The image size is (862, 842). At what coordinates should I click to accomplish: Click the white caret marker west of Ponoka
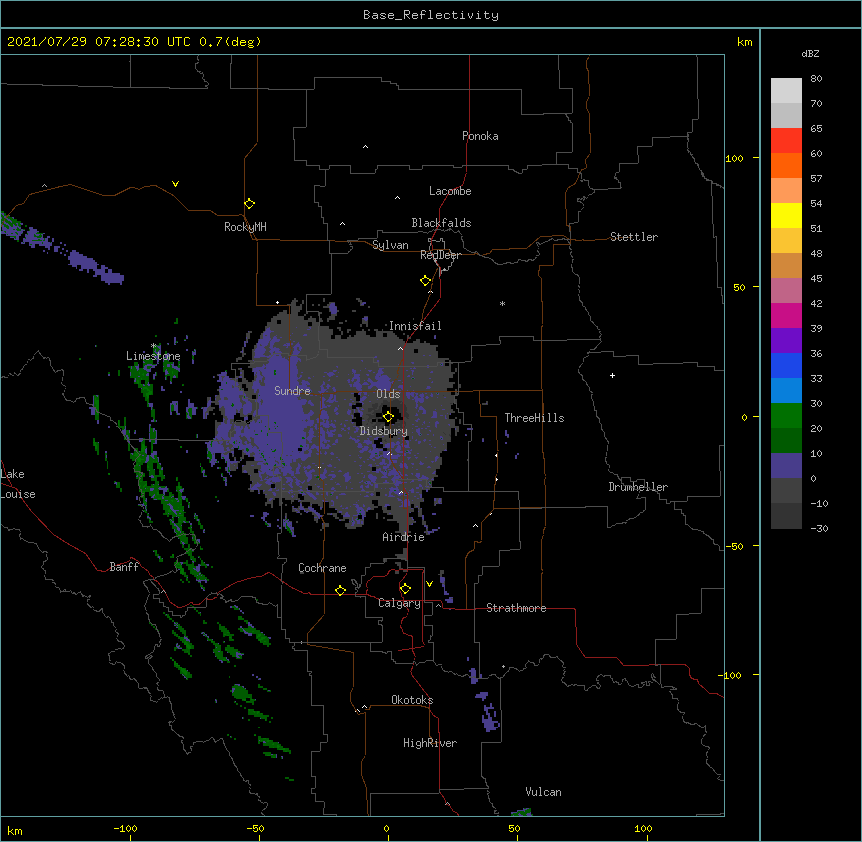(365, 147)
